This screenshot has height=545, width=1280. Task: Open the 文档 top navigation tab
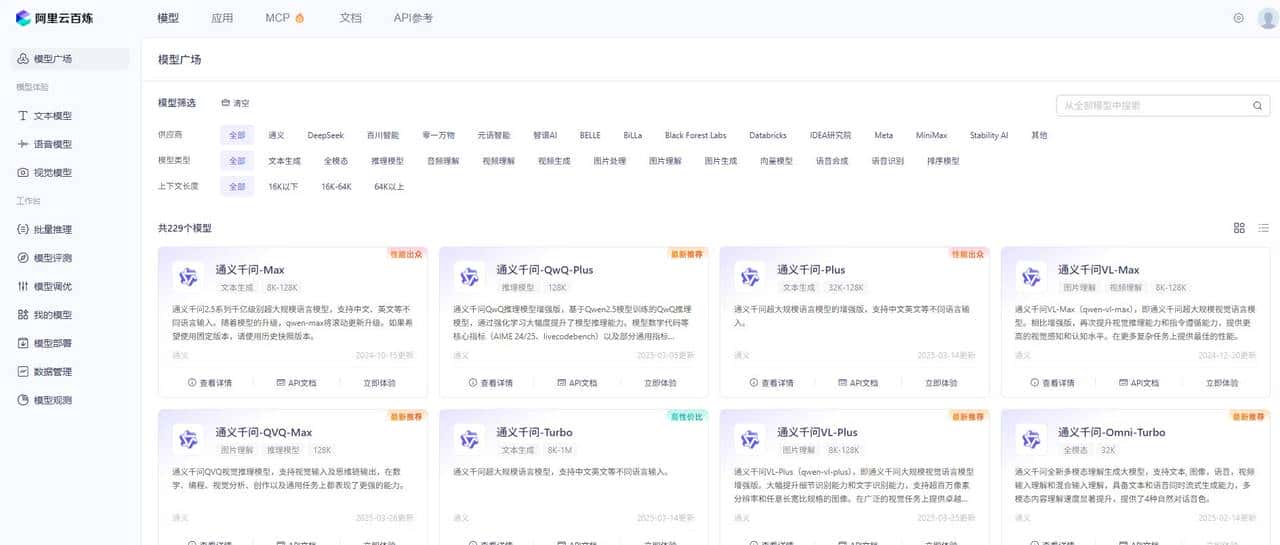(x=350, y=18)
